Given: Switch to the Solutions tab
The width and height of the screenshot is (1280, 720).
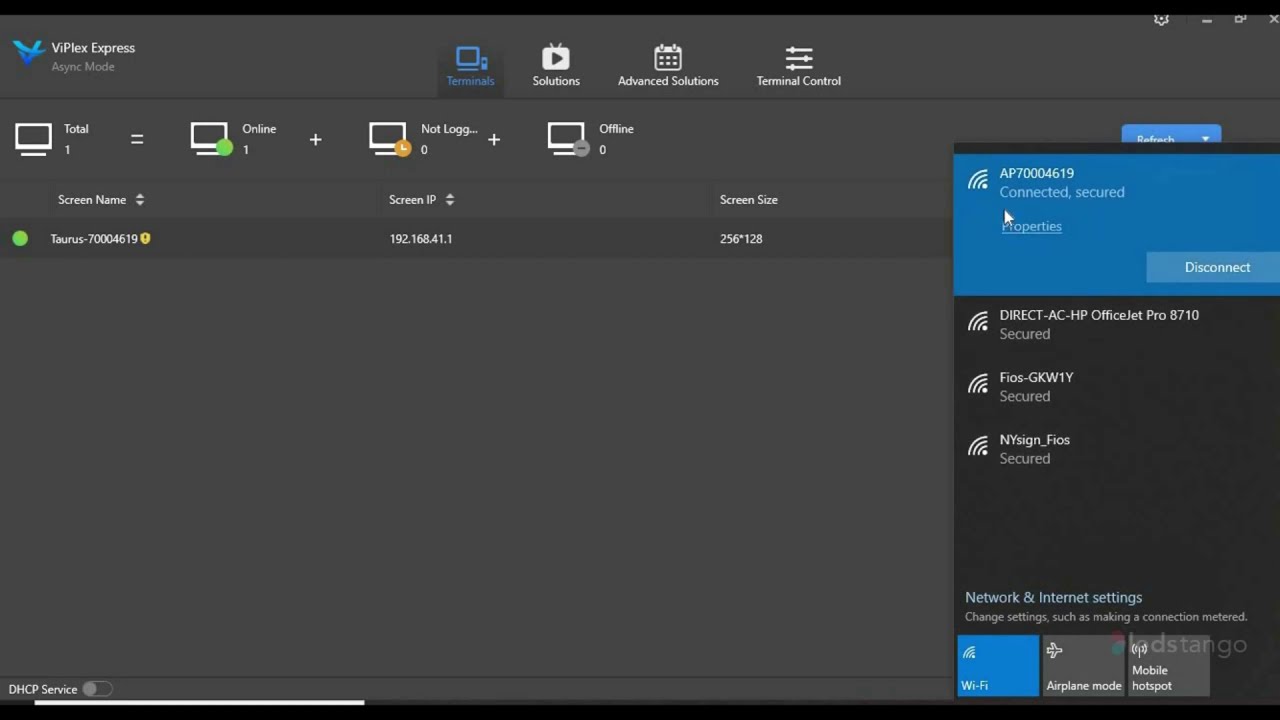Looking at the screenshot, I should tap(556, 67).
